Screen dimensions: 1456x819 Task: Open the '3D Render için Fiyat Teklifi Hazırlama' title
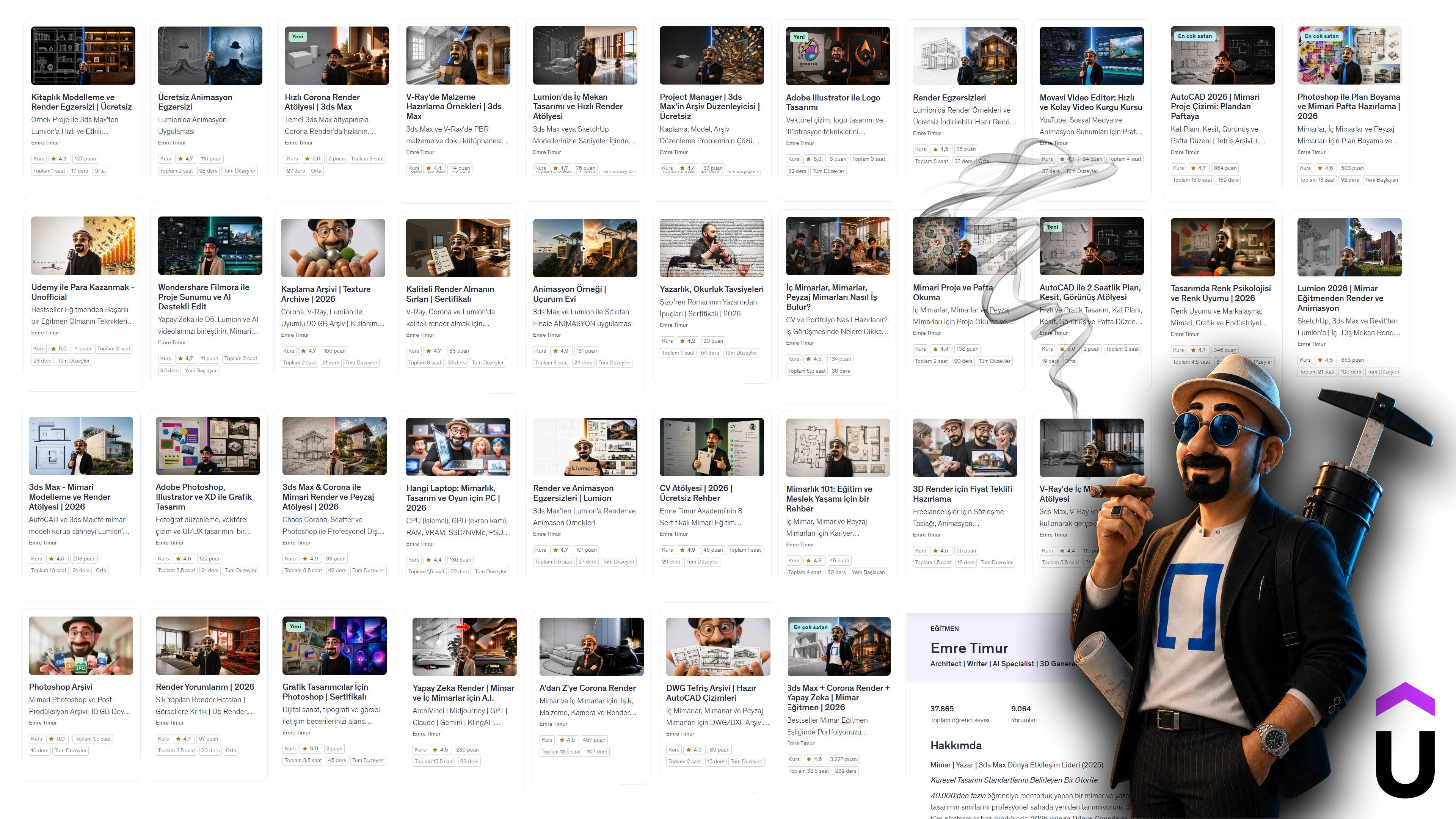click(963, 494)
